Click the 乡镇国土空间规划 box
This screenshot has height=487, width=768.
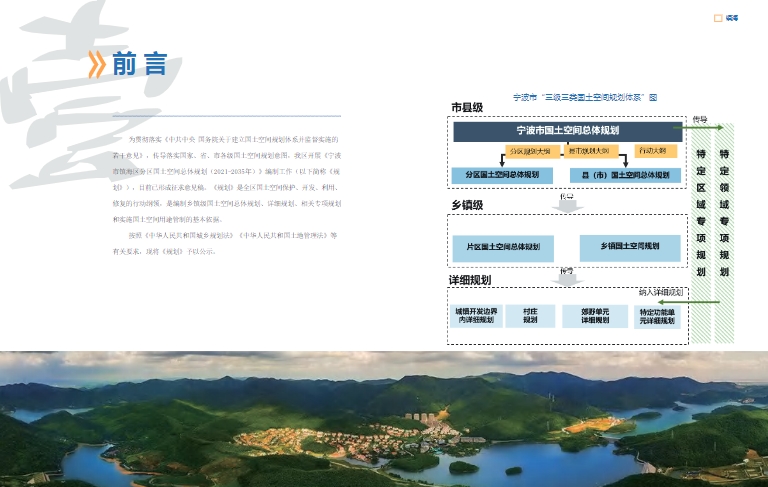[629, 247]
